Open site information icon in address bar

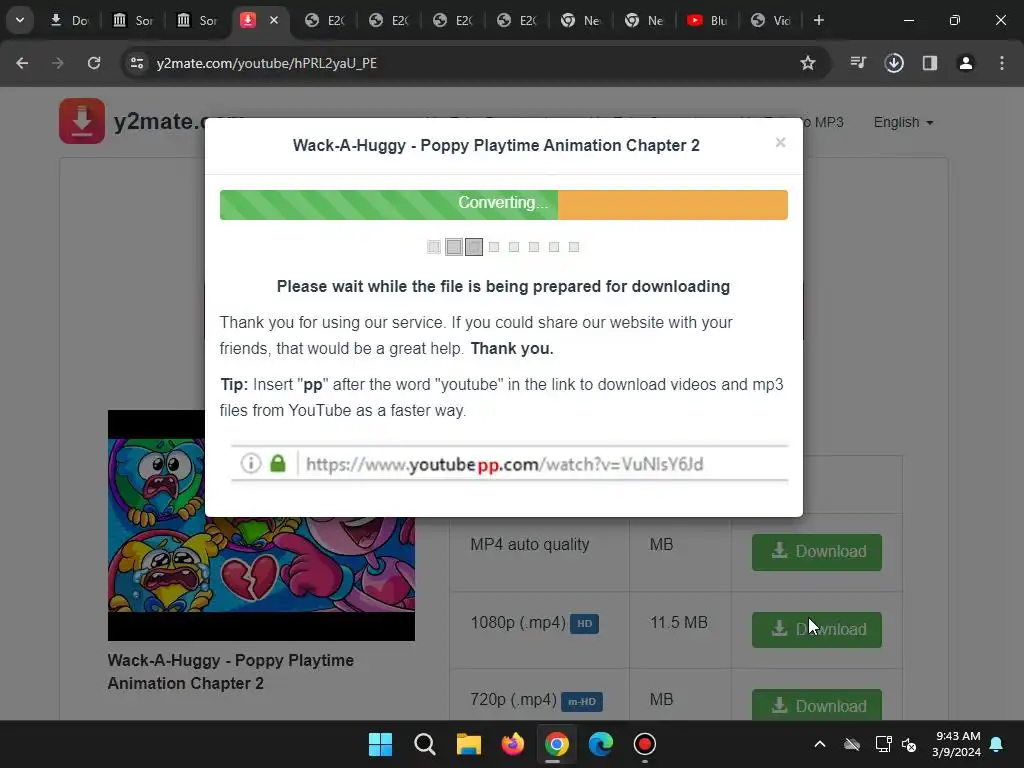point(136,63)
